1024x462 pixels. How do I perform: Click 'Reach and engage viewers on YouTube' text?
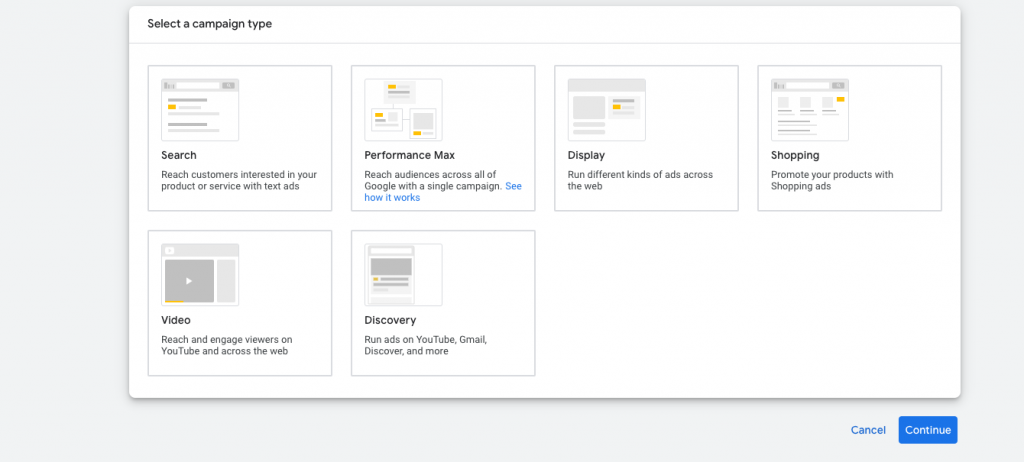coord(227,345)
